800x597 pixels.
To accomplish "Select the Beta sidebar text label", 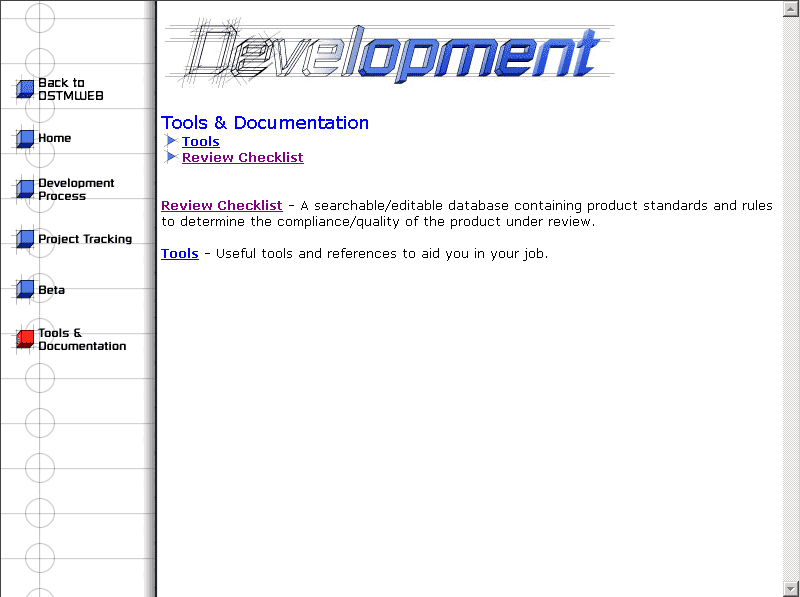I will [52, 290].
